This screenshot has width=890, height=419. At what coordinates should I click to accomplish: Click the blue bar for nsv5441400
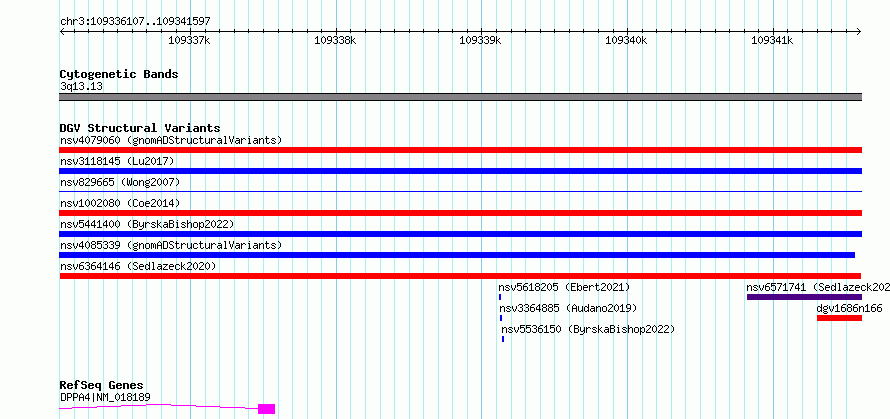point(460,234)
